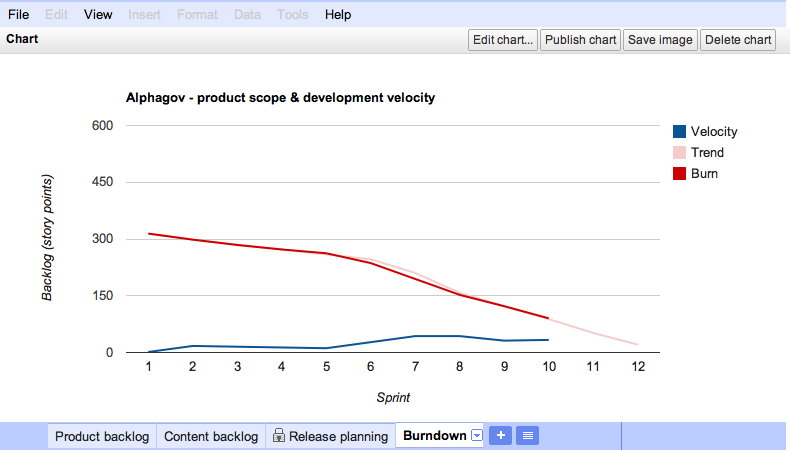
Task: Add a new sheet with the plus icon
Action: (x=500, y=435)
